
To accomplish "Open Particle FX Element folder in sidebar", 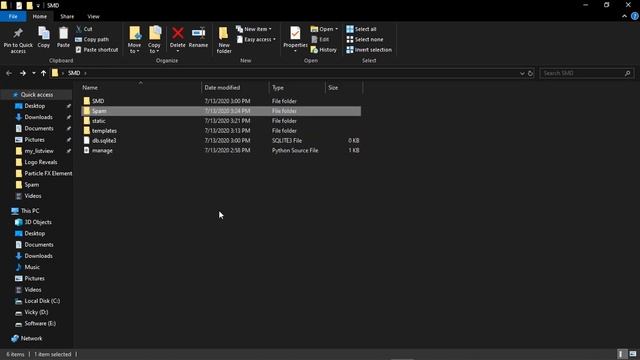I will 48,173.
